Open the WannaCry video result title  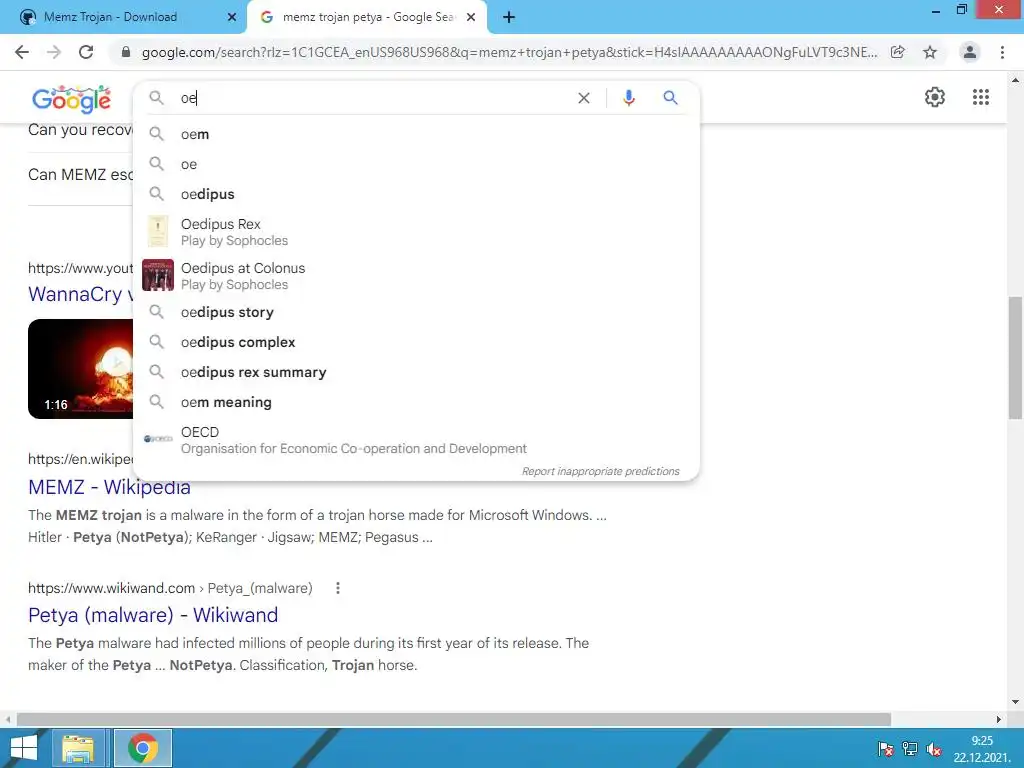81,295
